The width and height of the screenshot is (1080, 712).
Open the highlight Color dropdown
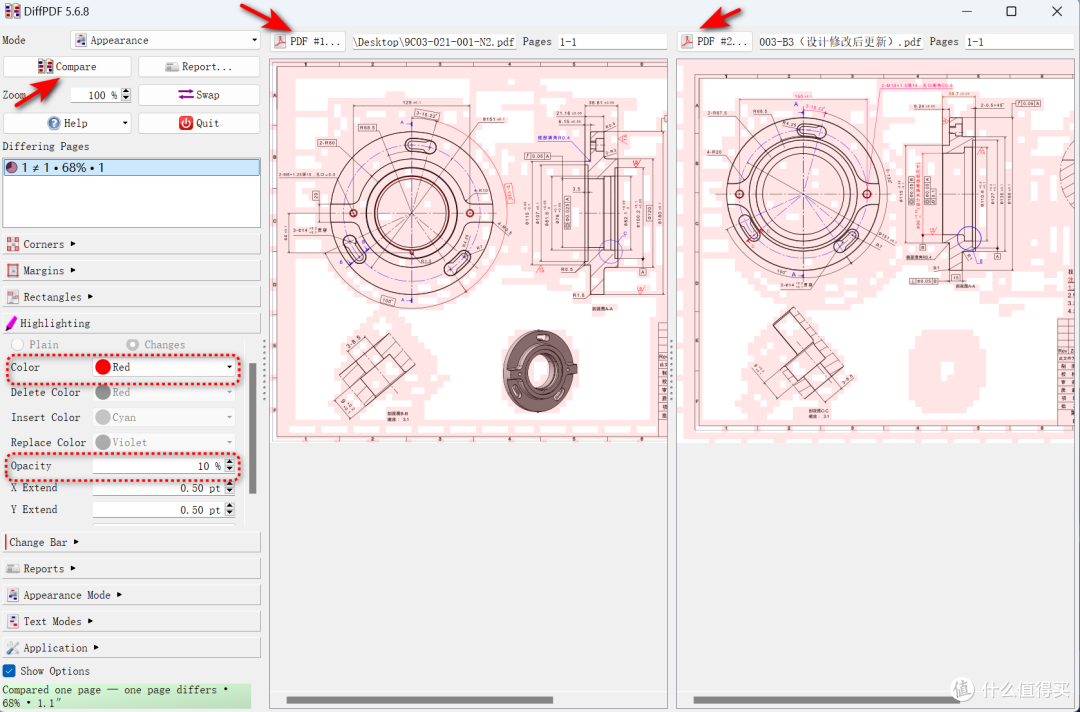(164, 367)
